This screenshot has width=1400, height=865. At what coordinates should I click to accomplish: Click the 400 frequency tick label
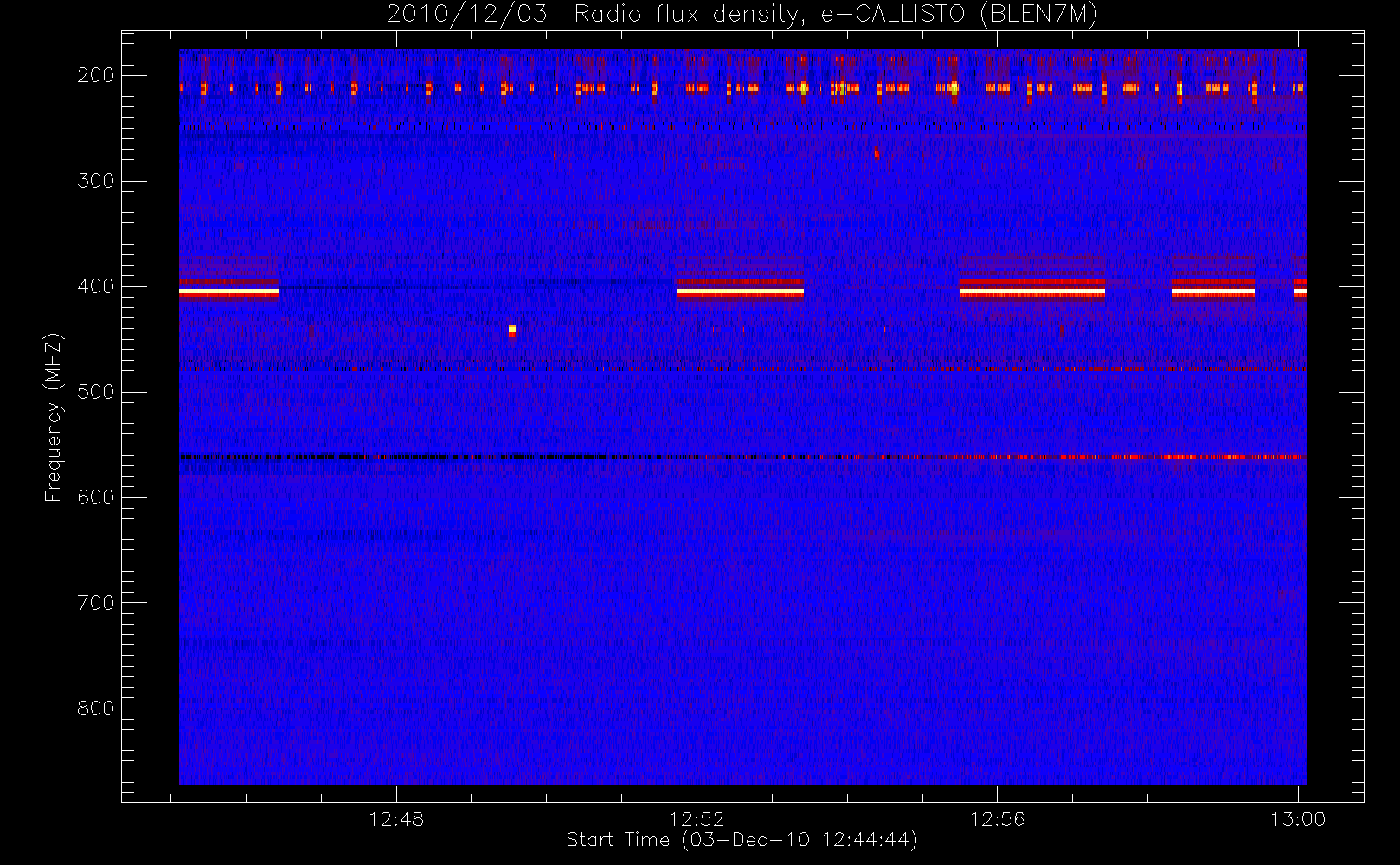click(x=96, y=286)
